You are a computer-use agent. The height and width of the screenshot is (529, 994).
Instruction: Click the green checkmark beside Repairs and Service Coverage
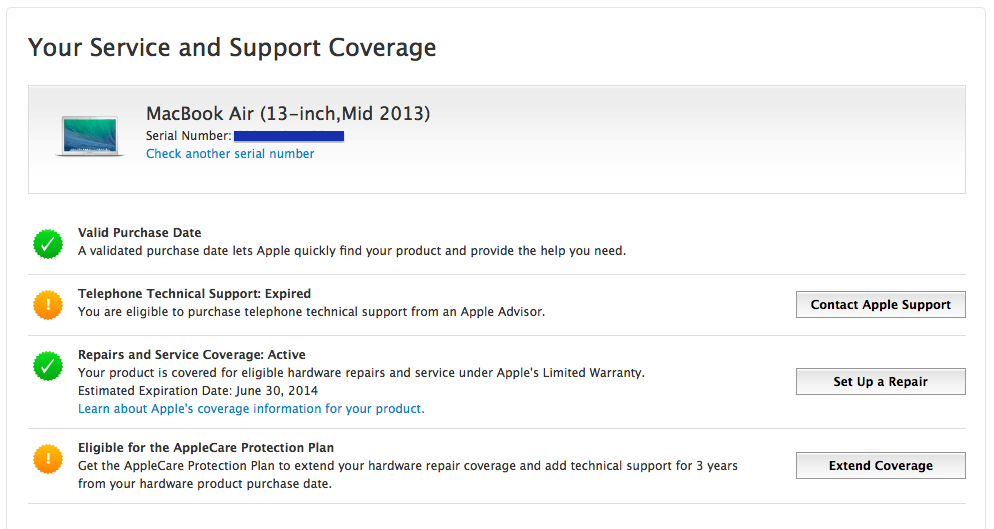(x=48, y=366)
